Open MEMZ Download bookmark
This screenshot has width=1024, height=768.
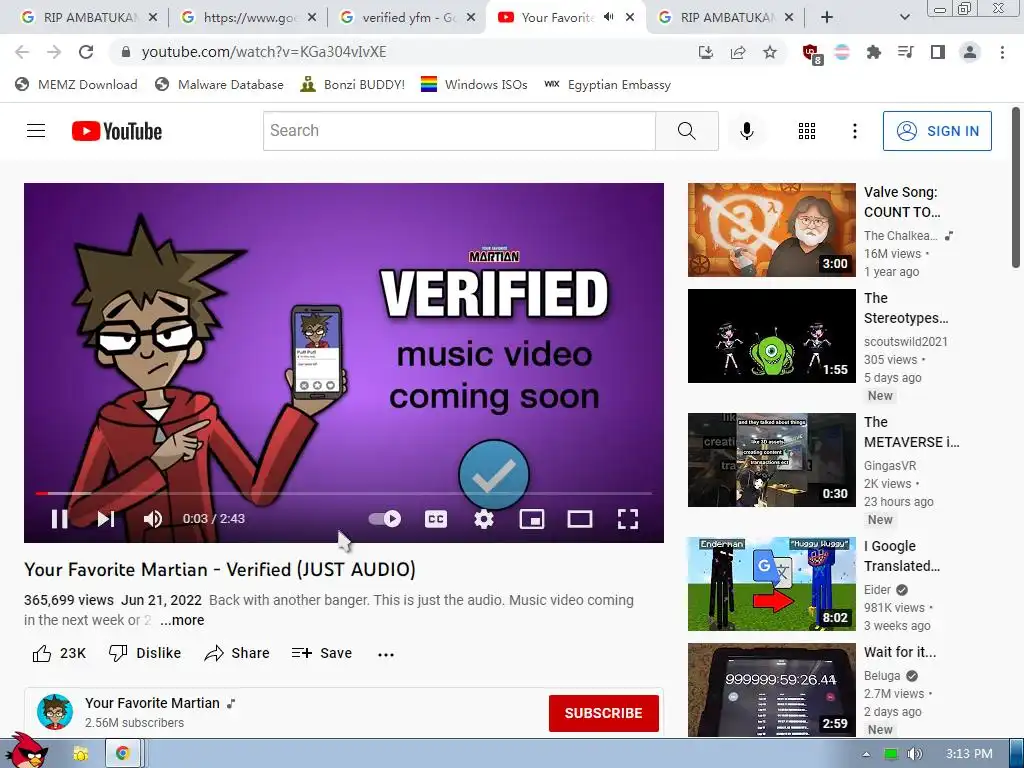pyautogui.click(x=76, y=84)
